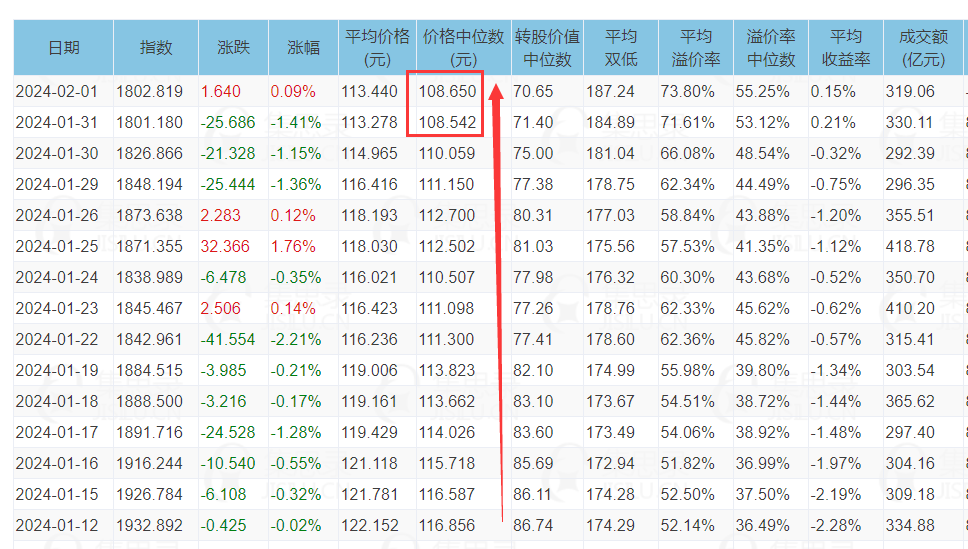Image resolution: width=968 pixels, height=549 pixels.
Task: Click the 2024-01-25 row date
Action: coord(57,246)
